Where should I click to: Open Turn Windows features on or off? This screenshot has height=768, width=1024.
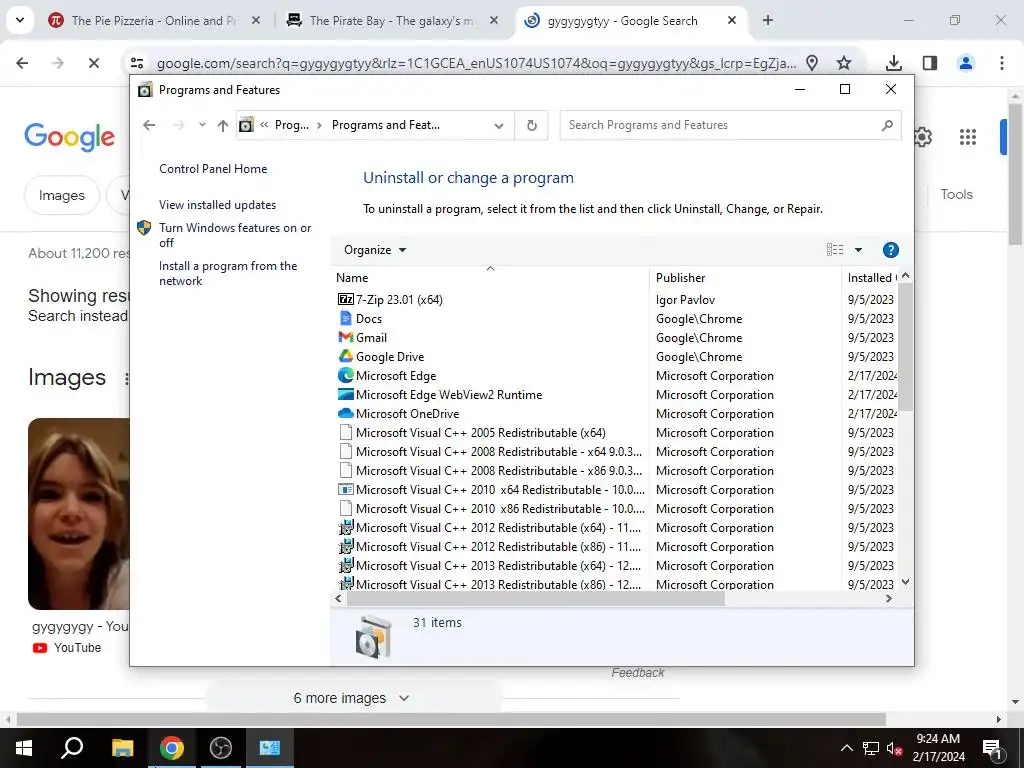(x=235, y=234)
